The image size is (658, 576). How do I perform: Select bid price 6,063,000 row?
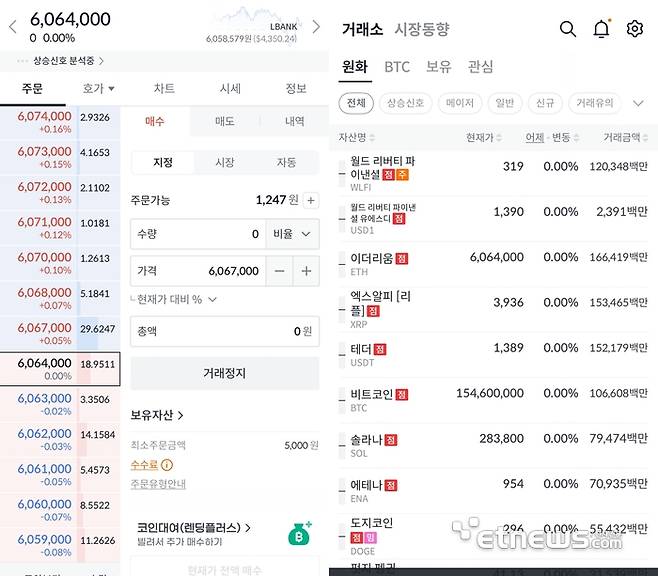coord(60,404)
